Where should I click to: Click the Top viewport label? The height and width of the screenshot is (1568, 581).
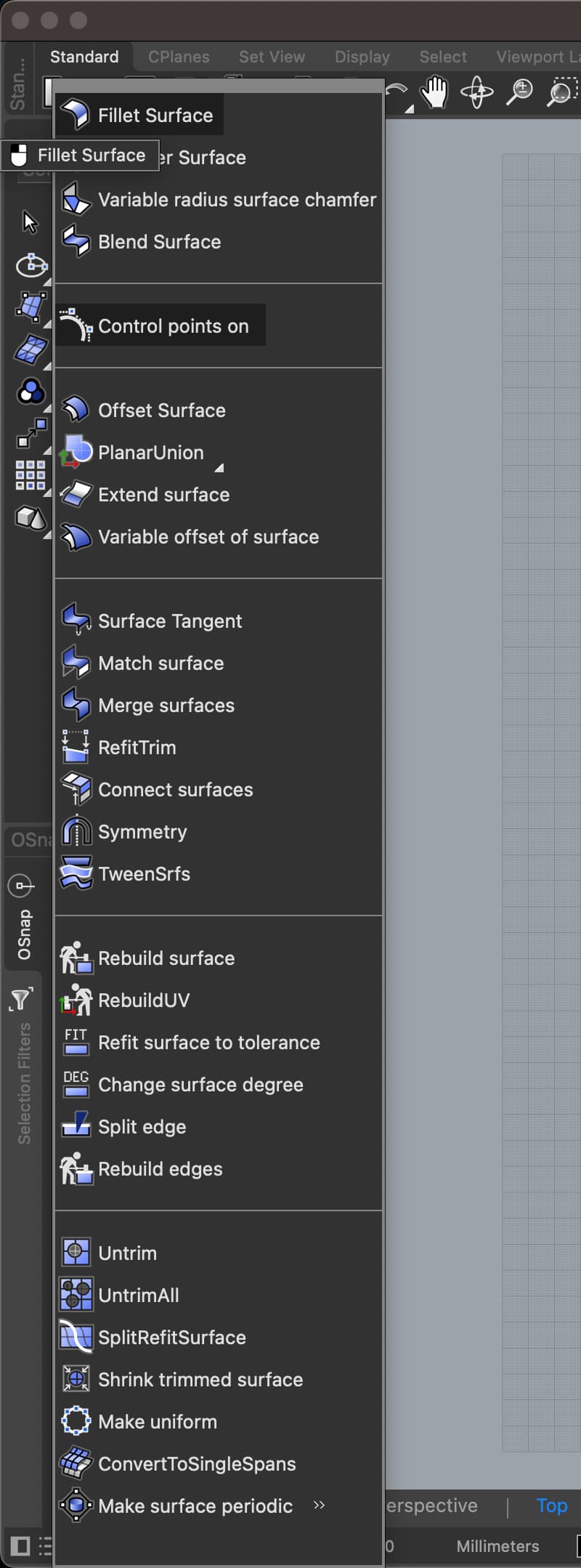click(x=551, y=1506)
